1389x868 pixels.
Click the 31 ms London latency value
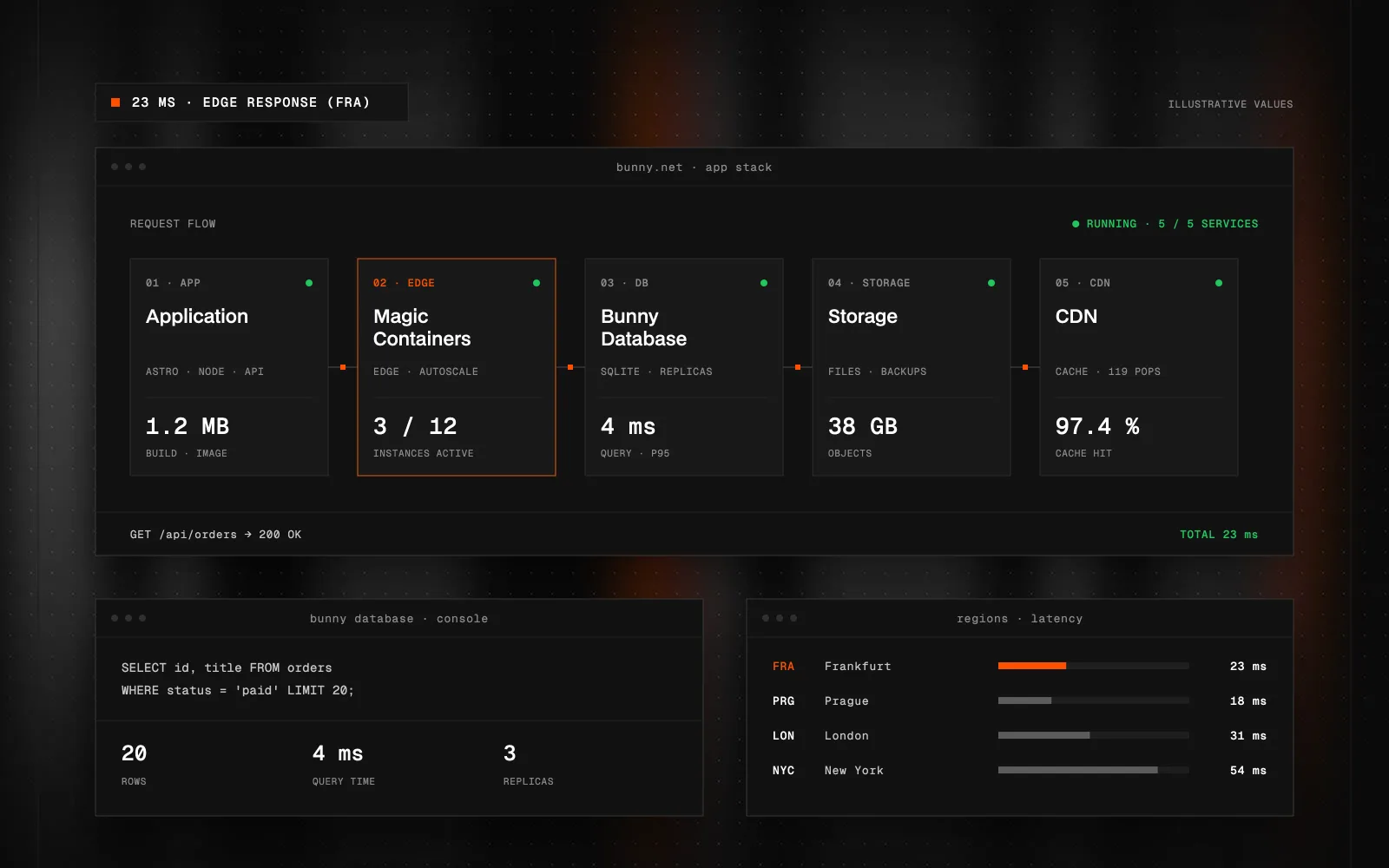(1248, 736)
